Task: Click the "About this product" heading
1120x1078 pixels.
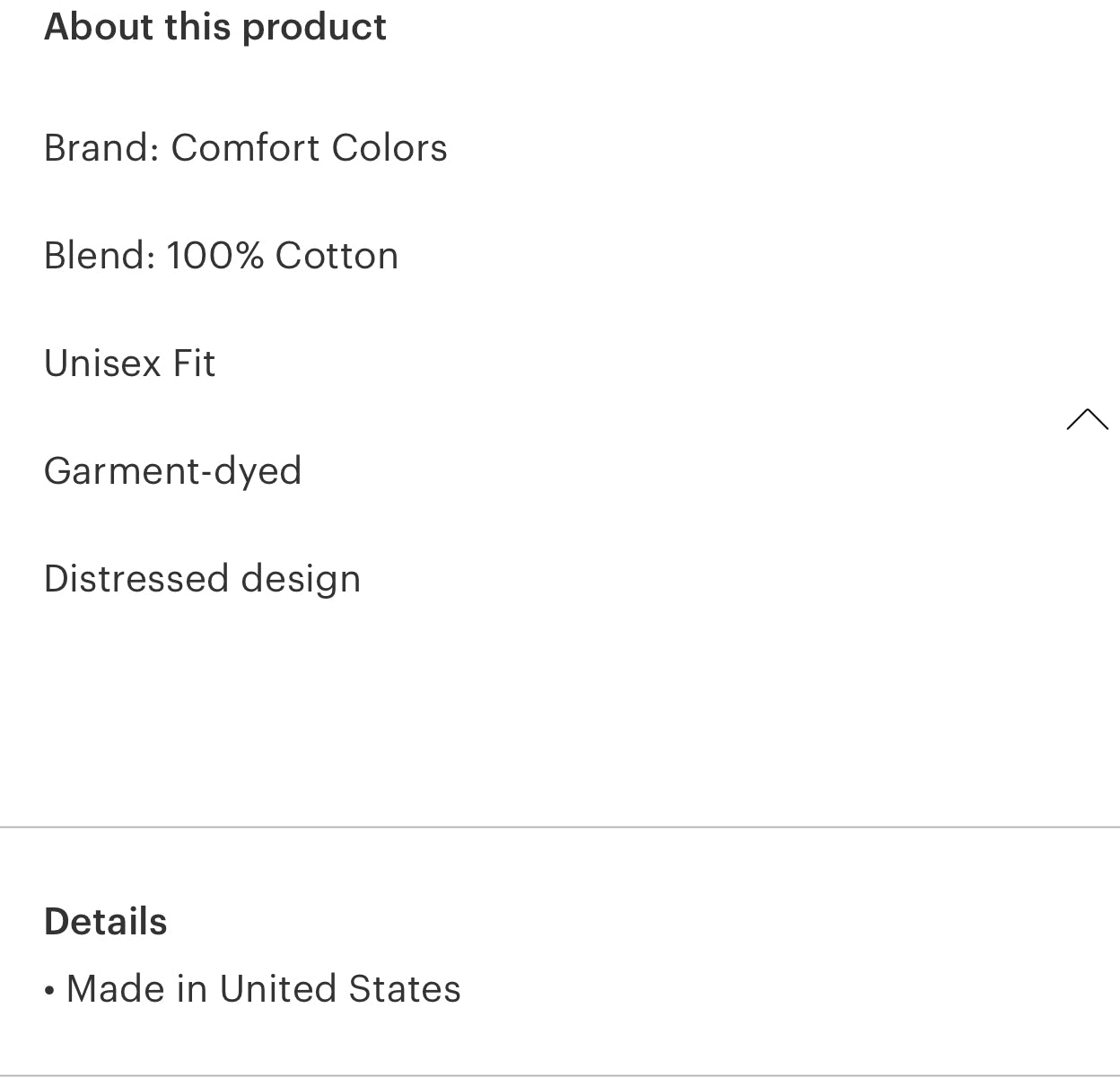Action: pos(215,27)
